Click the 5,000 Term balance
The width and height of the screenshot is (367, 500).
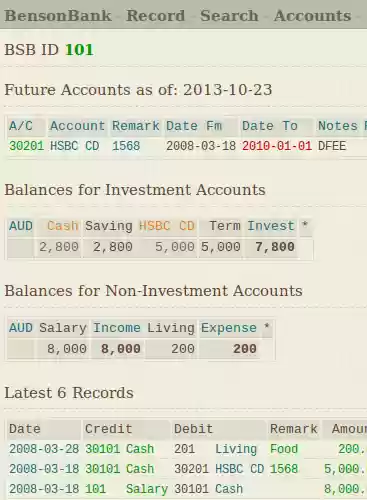[221, 247]
